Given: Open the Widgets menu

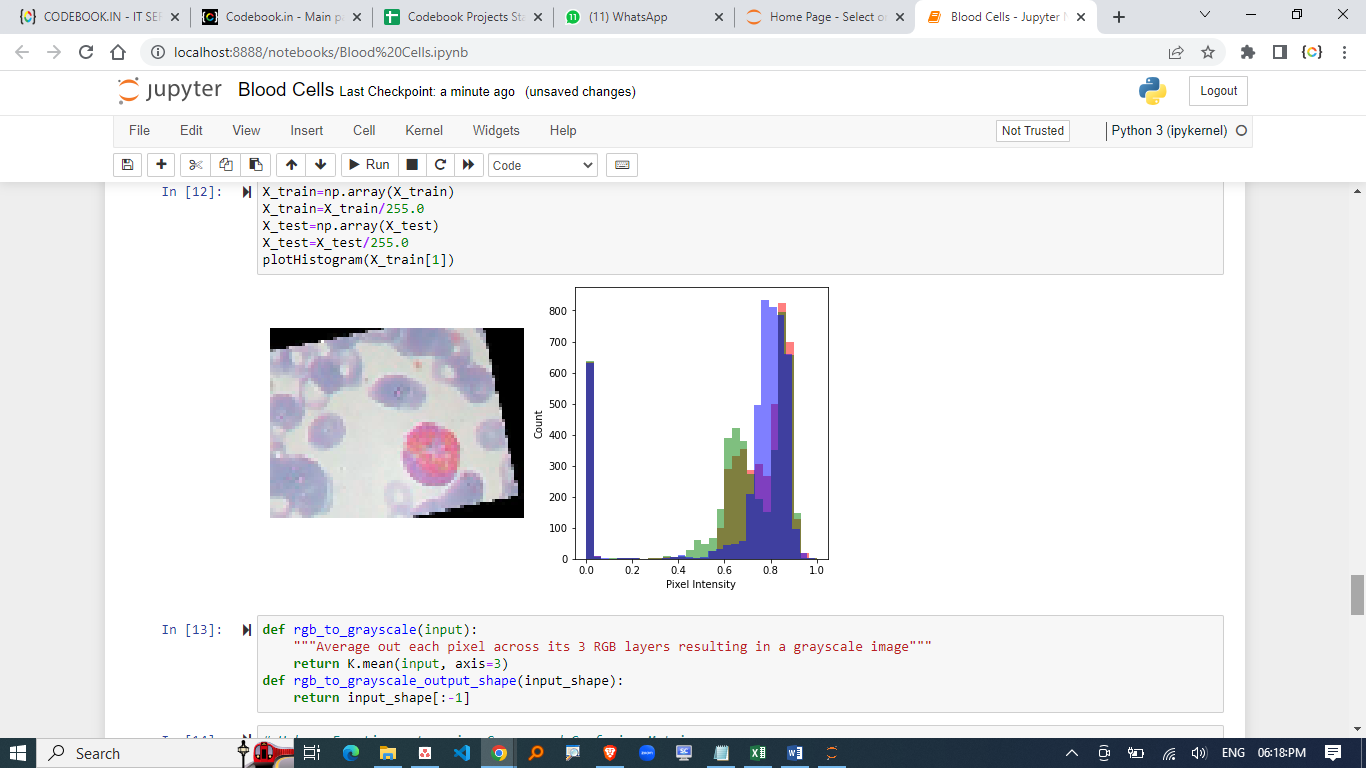Looking at the screenshot, I should pyautogui.click(x=496, y=130).
